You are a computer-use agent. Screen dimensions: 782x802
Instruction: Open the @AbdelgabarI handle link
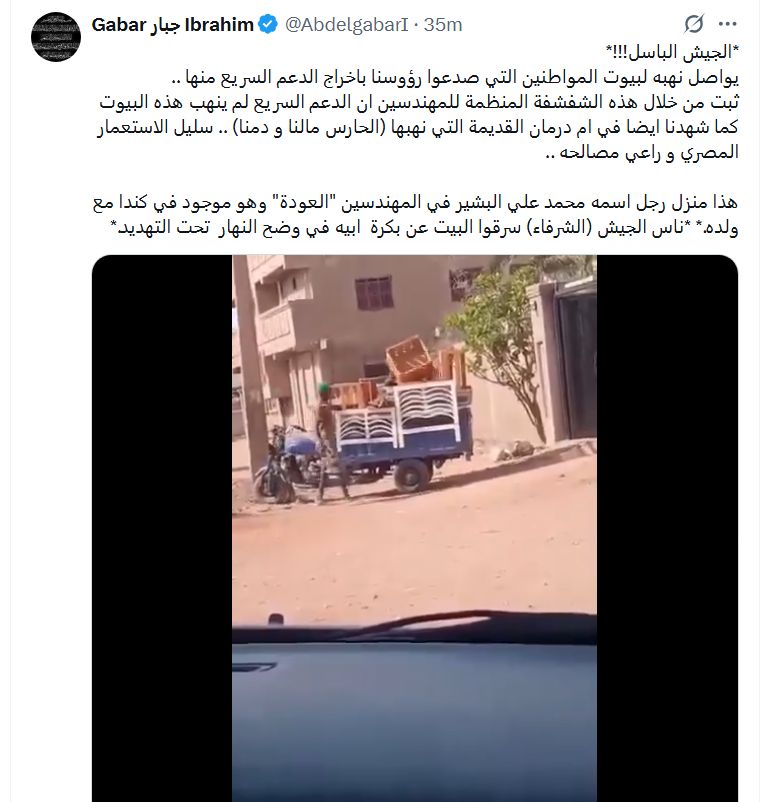coord(347,25)
